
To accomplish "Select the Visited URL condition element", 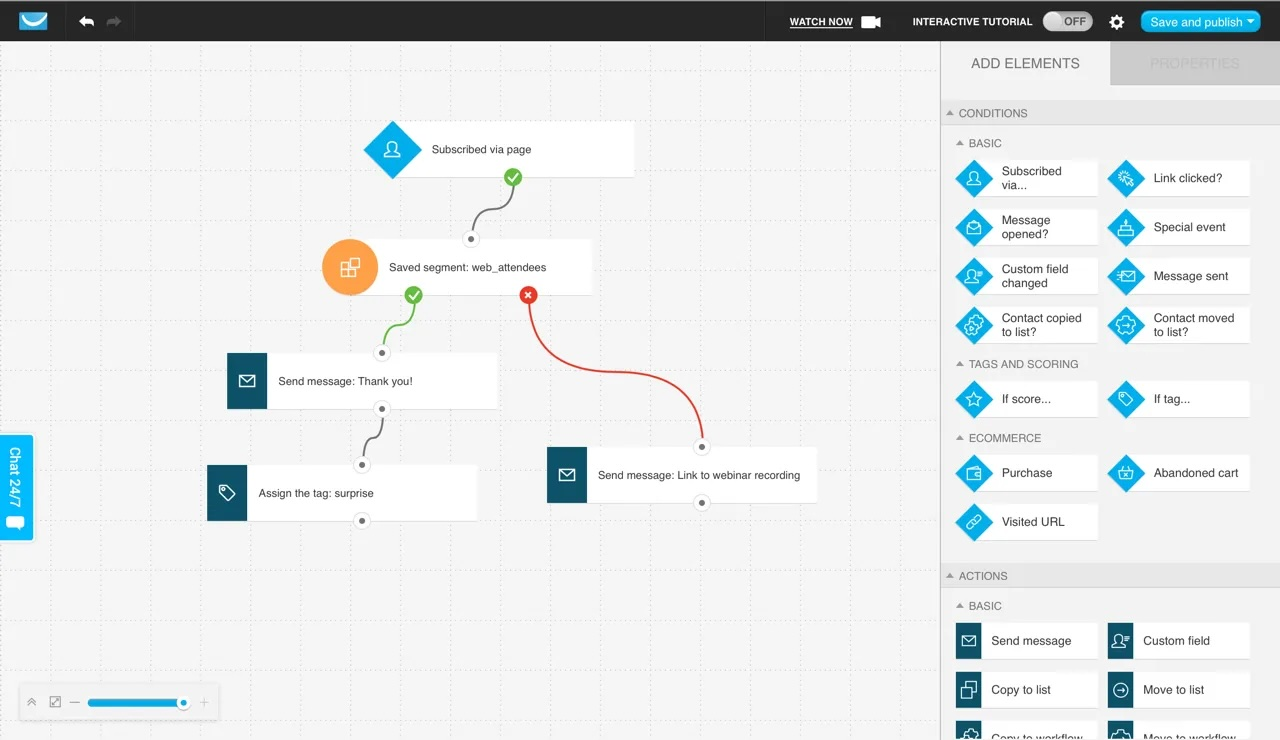I will (1026, 522).
